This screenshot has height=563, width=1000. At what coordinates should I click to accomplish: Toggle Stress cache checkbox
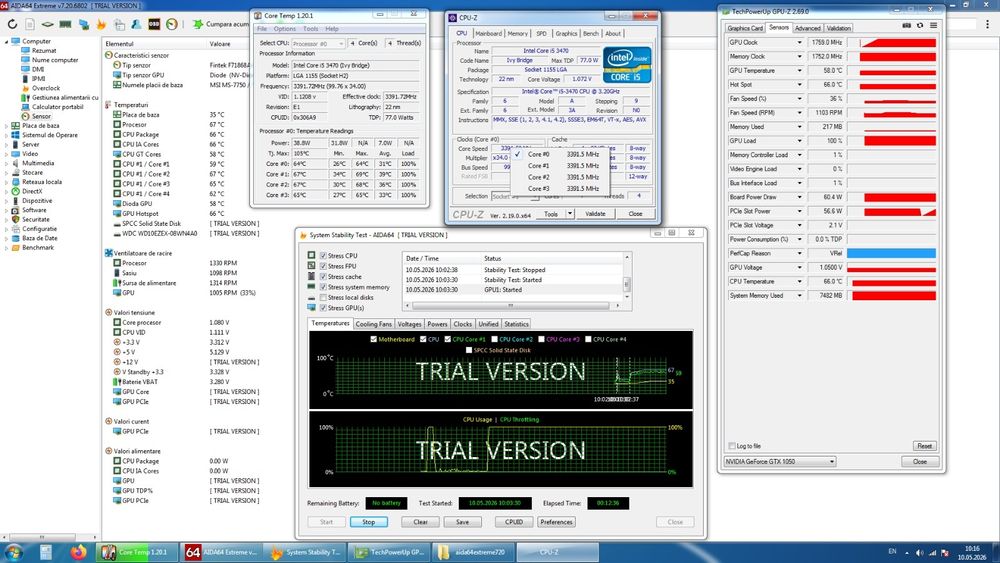[x=323, y=277]
